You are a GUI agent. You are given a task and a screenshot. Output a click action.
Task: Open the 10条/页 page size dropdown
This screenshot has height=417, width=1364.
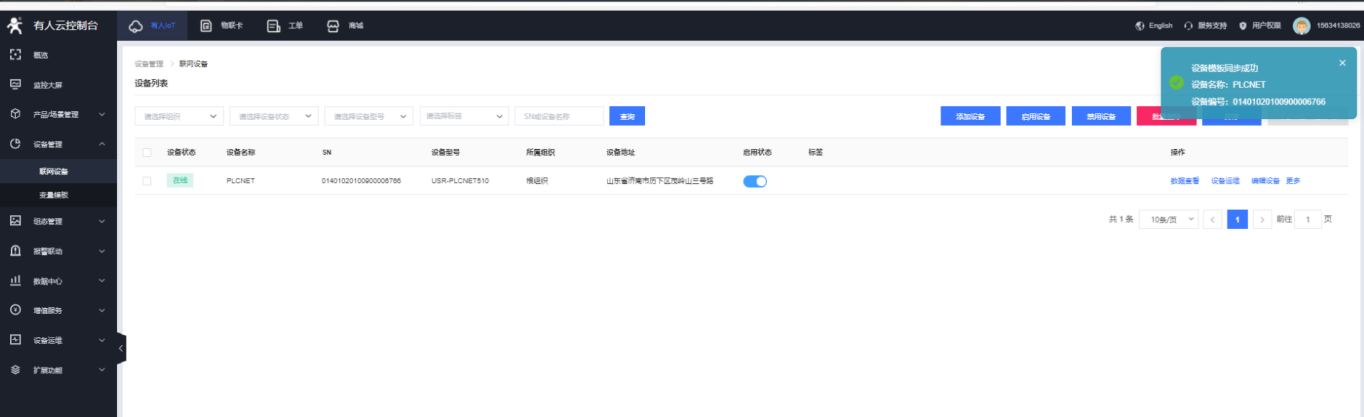pos(1168,219)
